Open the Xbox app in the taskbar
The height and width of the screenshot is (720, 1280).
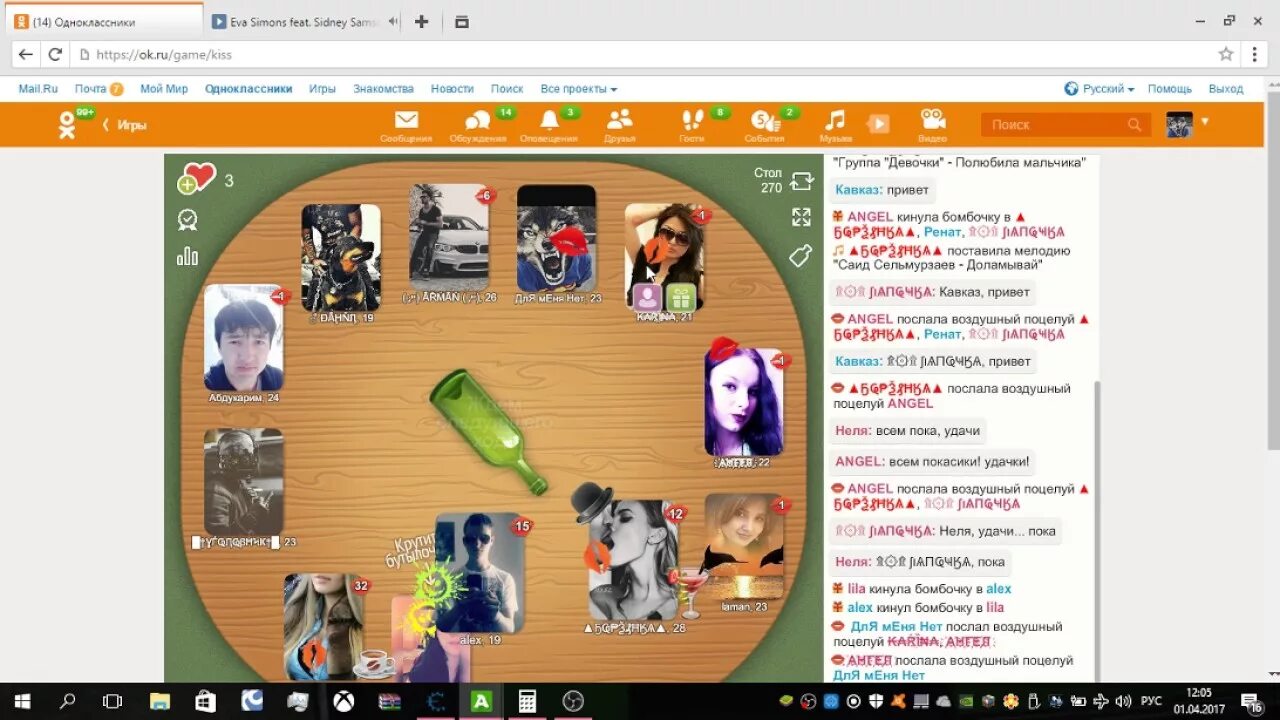pyautogui.click(x=344, y=701)
